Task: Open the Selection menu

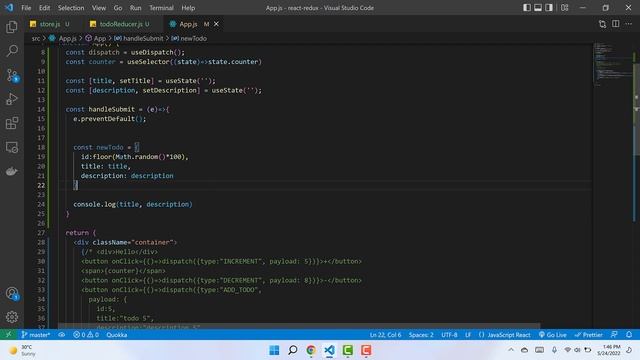Action: [71, 8]
